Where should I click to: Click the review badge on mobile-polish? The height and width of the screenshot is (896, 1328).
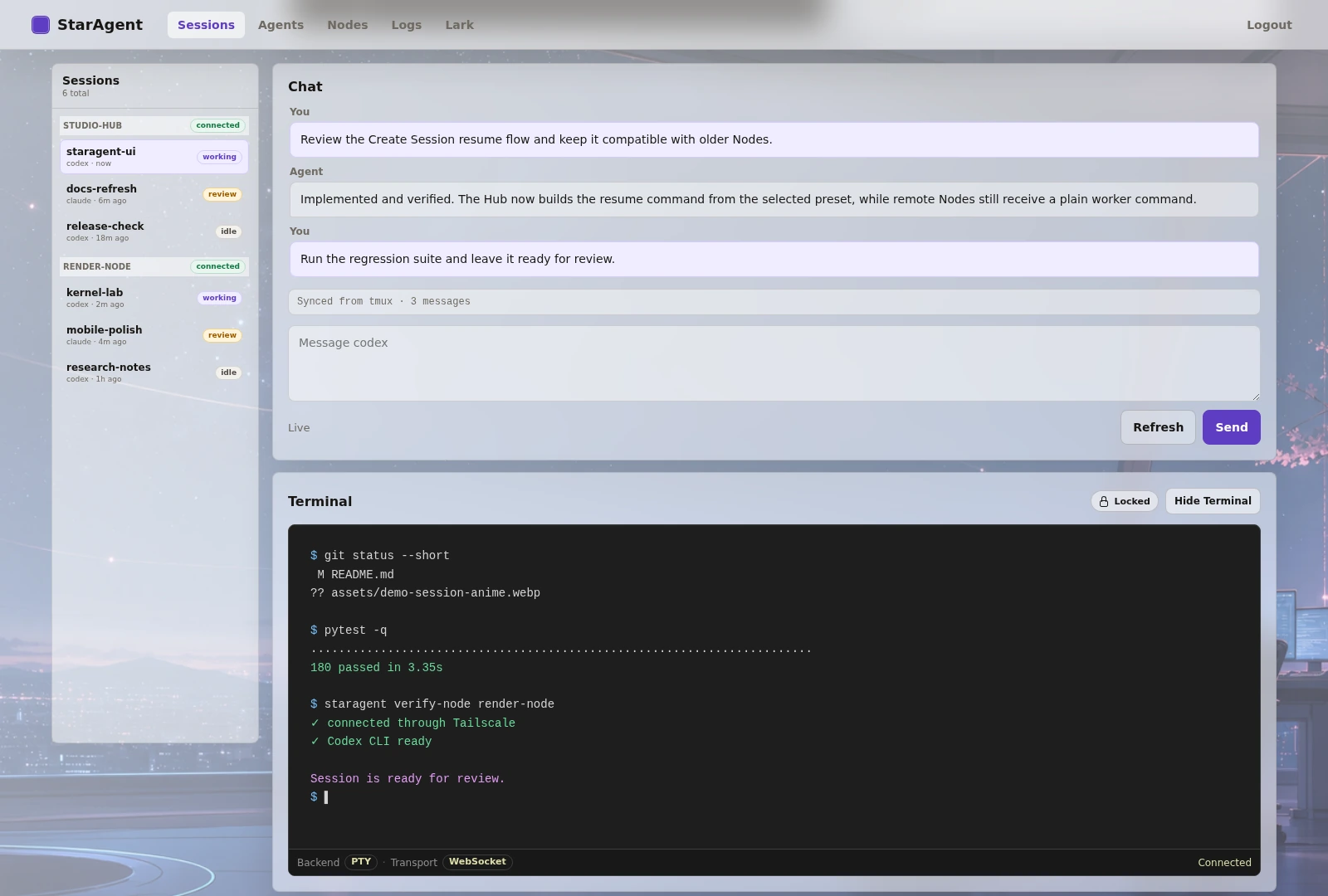tap(222, 335)
